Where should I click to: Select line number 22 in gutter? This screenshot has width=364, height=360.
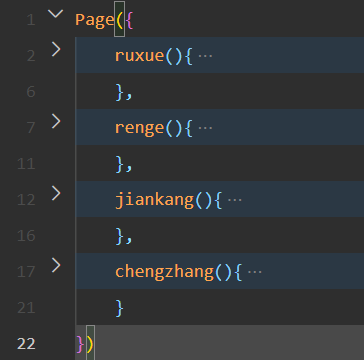point(26,344)
